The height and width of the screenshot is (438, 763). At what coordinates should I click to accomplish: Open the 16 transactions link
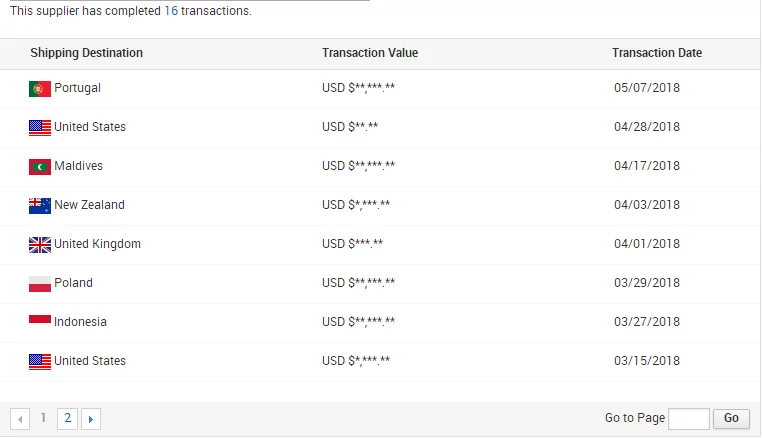(x=171, y=11)
